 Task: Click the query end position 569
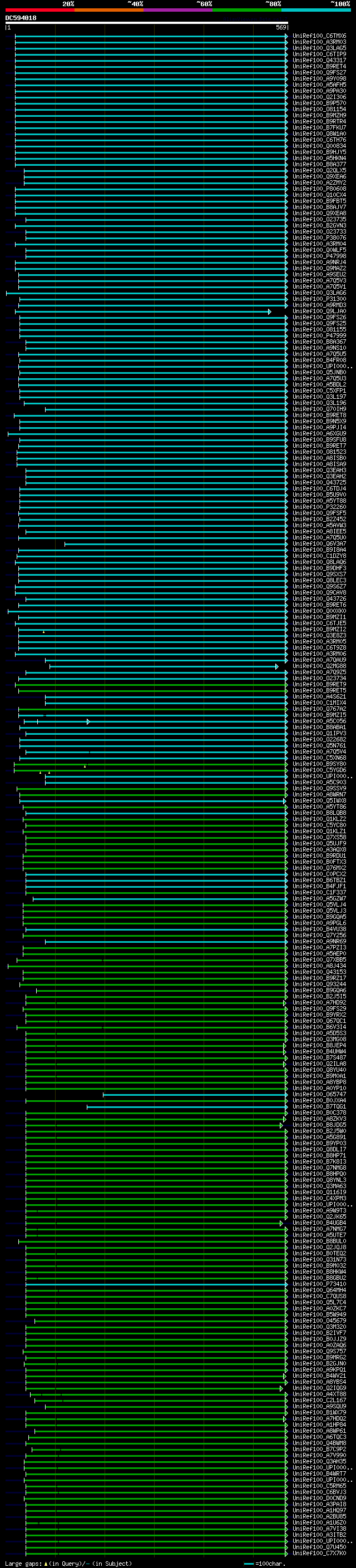pyautogui.click(x=281, y=27)
